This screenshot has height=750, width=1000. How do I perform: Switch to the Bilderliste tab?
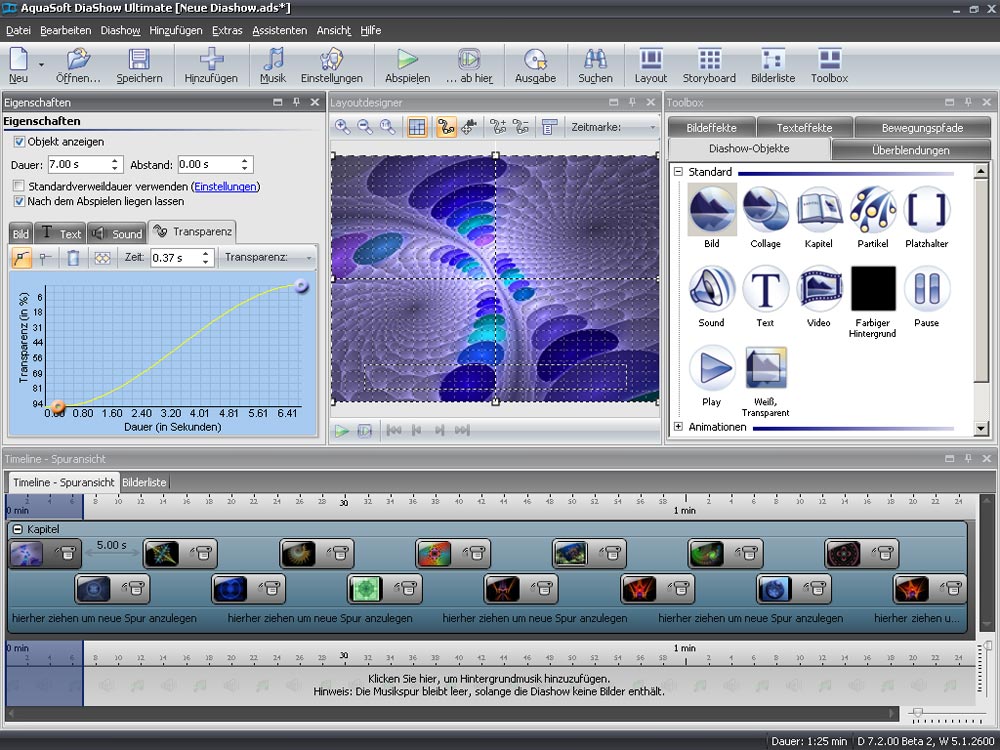(x=144, y=482)
